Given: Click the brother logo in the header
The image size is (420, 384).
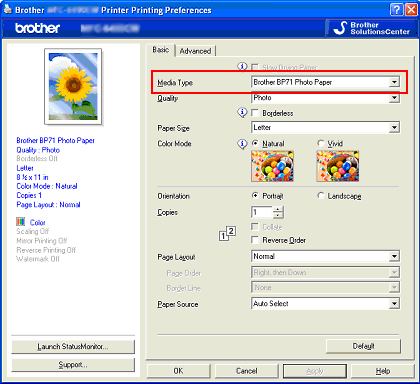Looking at the screenshot, I should click(x=38, y=28).
